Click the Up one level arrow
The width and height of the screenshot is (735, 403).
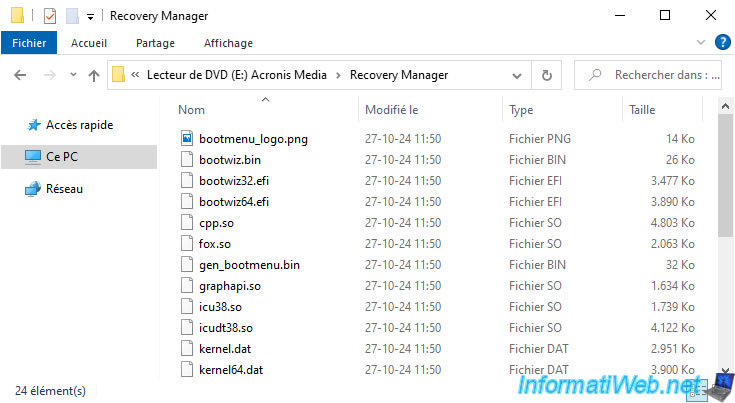[x=94, y=75]
